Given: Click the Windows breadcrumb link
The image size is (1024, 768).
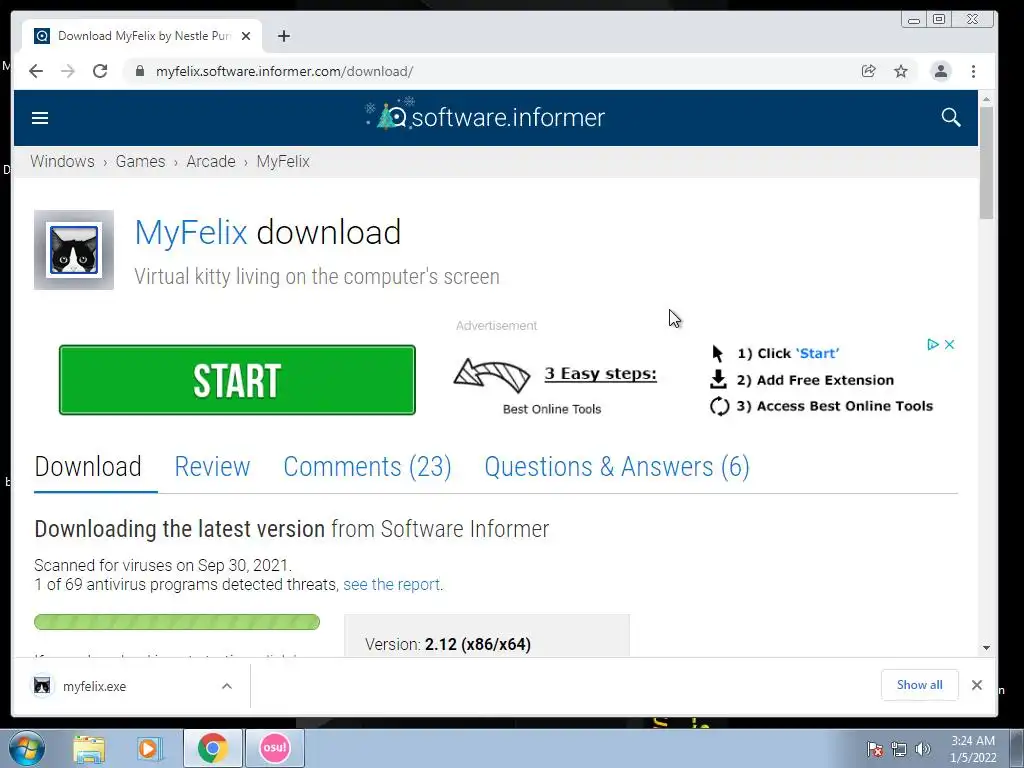Looking at the screenshot, I should 62,161.
